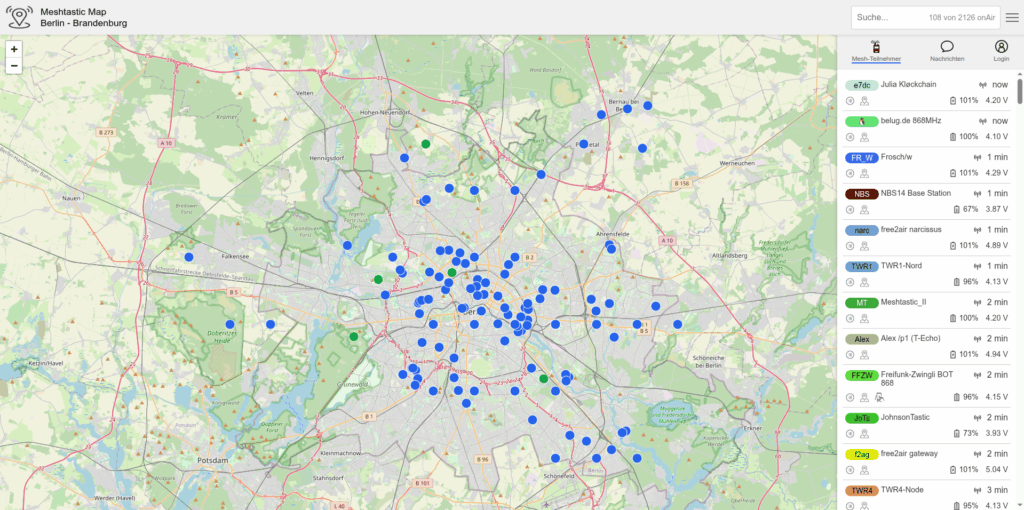This screenshot has height=510, width=1024.
Task: Click map-pin person icon for Julia Kløckchain
Action: (864, 101)
